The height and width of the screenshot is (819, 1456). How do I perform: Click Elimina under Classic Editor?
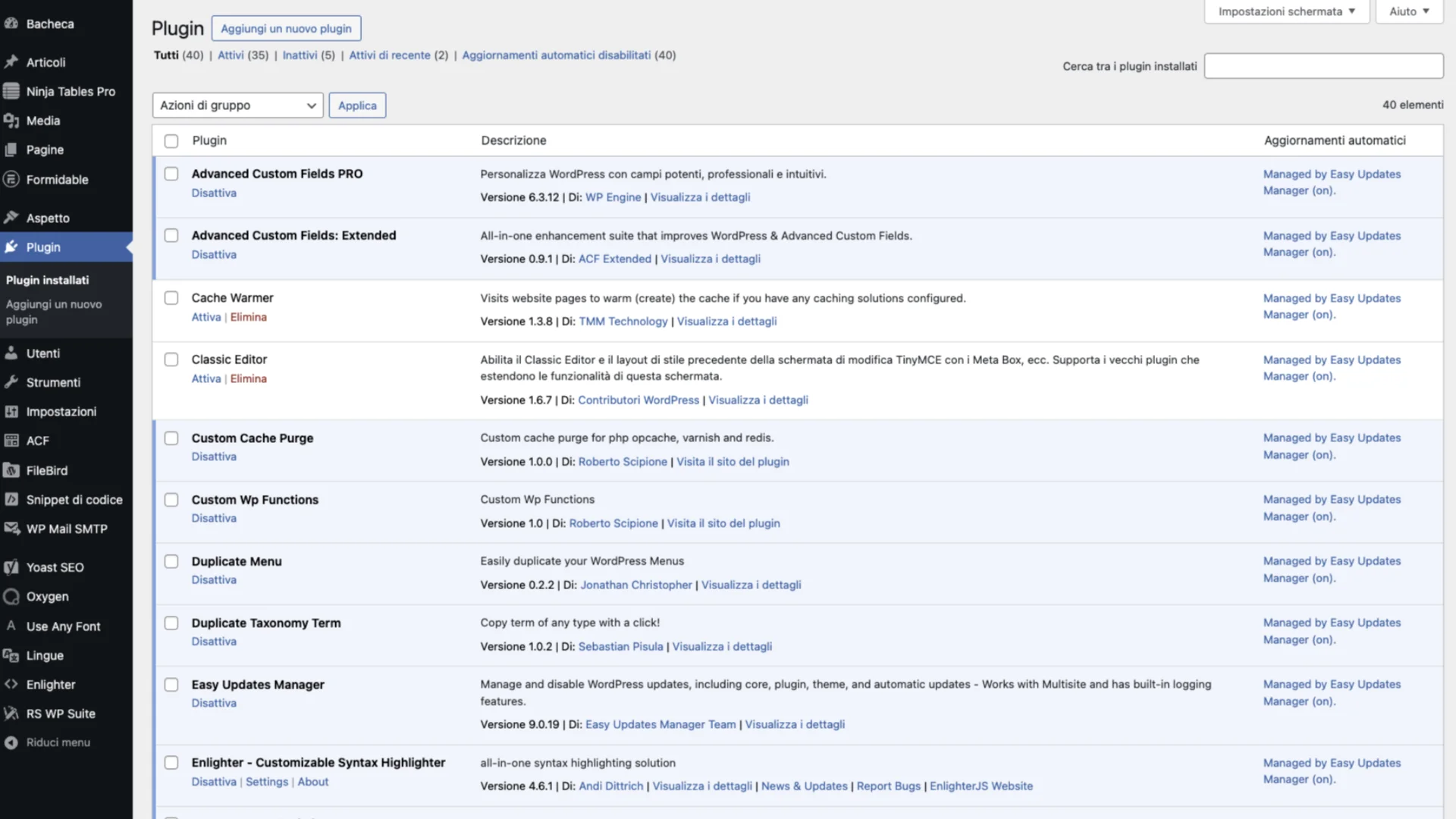(x=249, y=378)
